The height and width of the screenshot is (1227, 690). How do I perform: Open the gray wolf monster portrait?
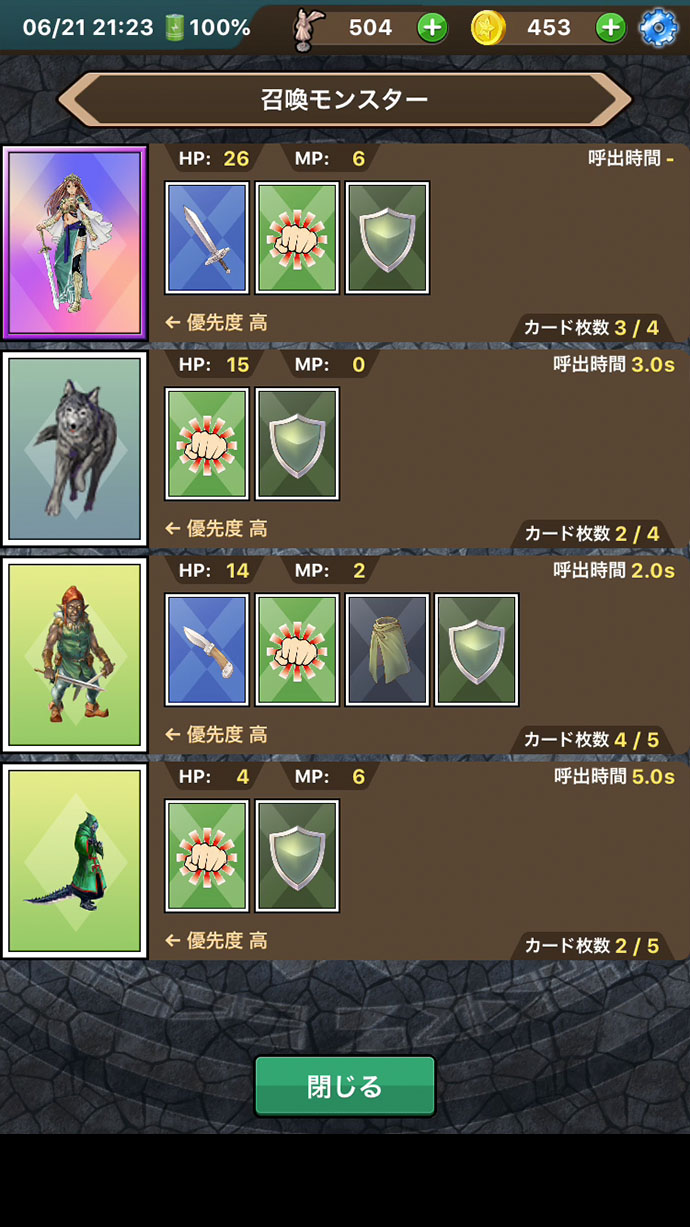(x=75, y=449)
